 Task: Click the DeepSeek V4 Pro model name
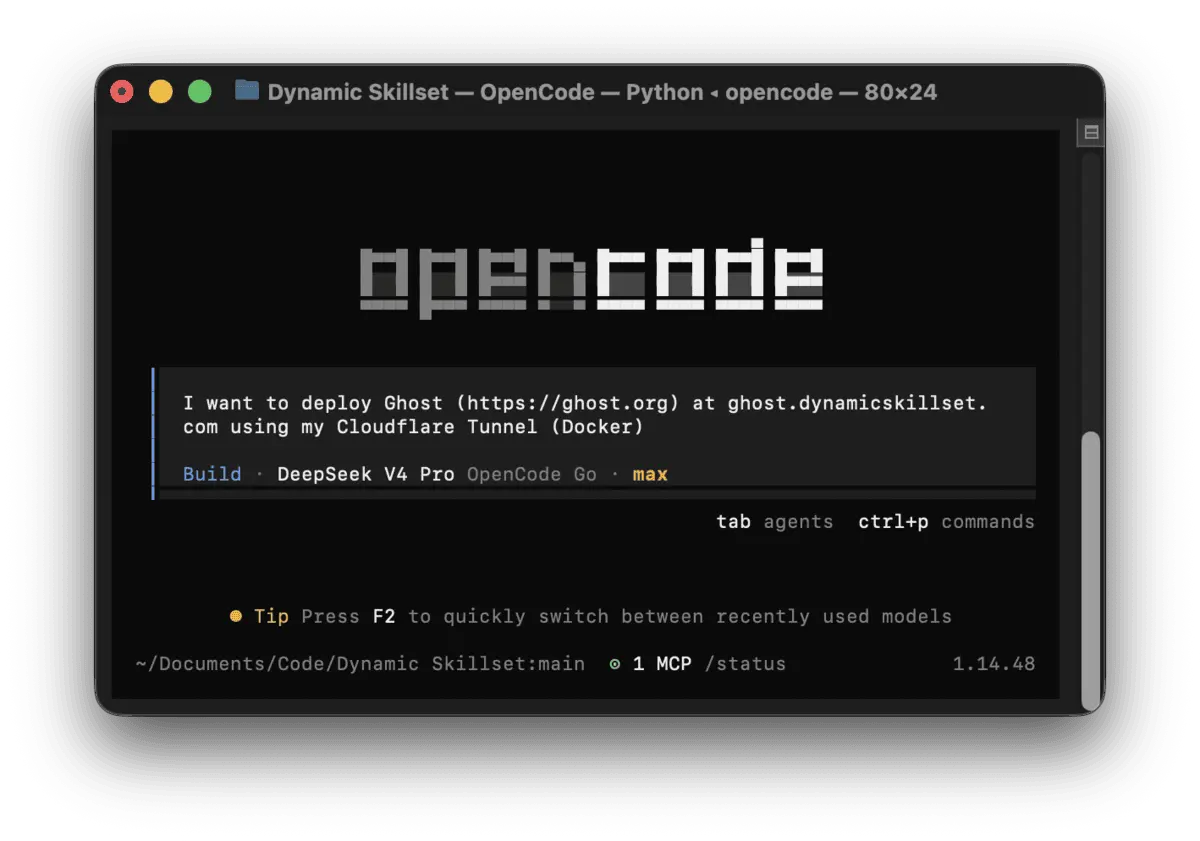[x=366, y=474]
